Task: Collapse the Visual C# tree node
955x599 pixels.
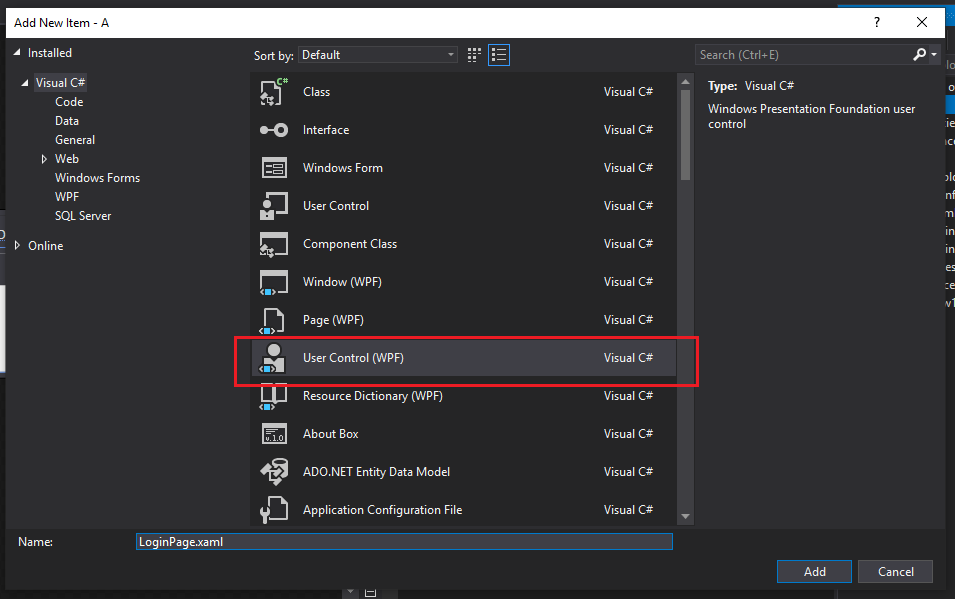Action: pos(25,83)
